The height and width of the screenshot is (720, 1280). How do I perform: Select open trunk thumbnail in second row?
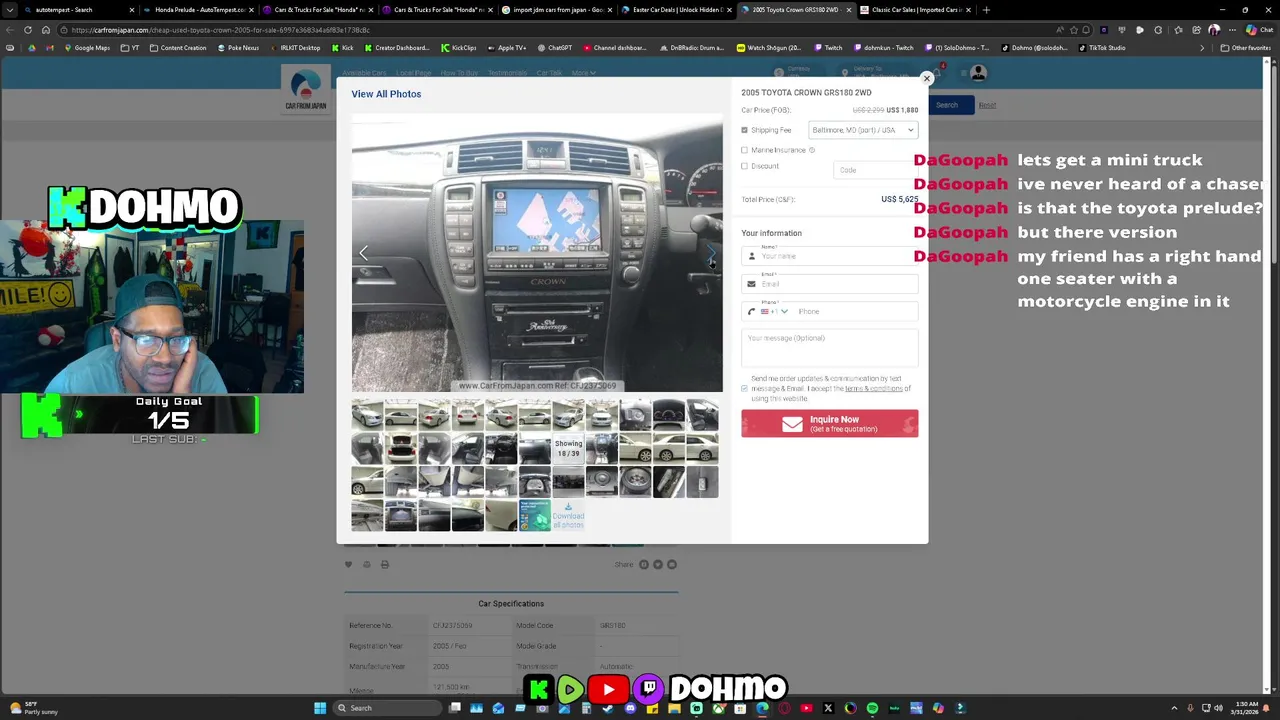401,449
